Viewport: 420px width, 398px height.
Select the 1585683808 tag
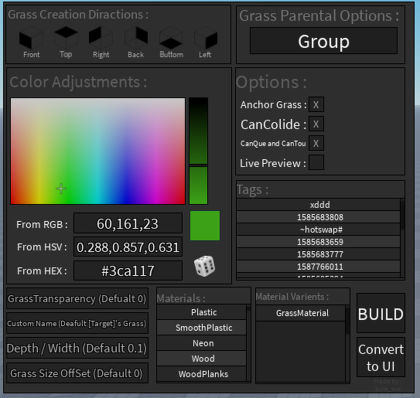pos(319,217)
